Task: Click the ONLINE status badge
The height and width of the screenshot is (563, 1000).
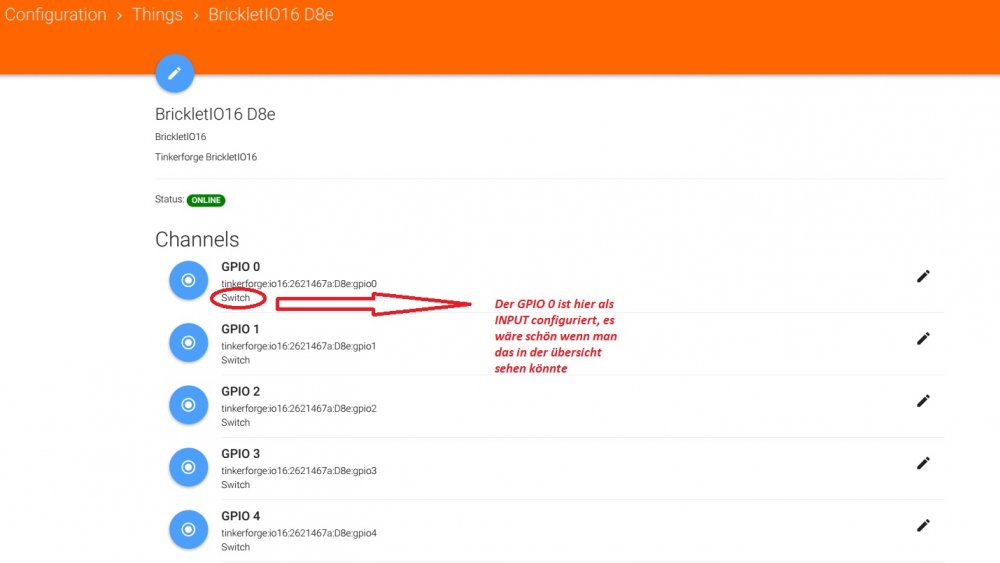Action: click(206, 200)
